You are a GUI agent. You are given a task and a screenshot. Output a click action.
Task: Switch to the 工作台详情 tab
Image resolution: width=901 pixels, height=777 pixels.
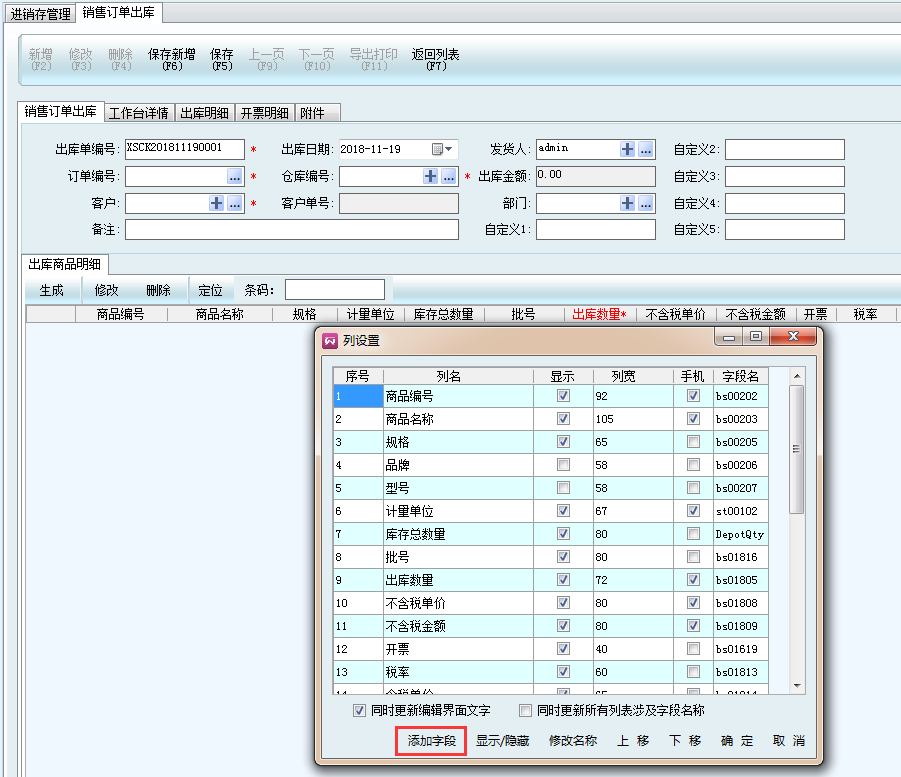coord(138,113)
